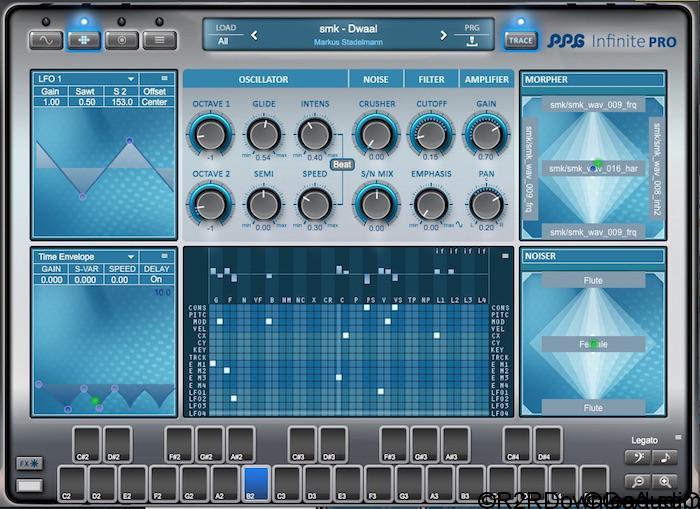Open the circular target page button
The width and height of the screenshot is (700, 509).
click(x=121, y=41)
